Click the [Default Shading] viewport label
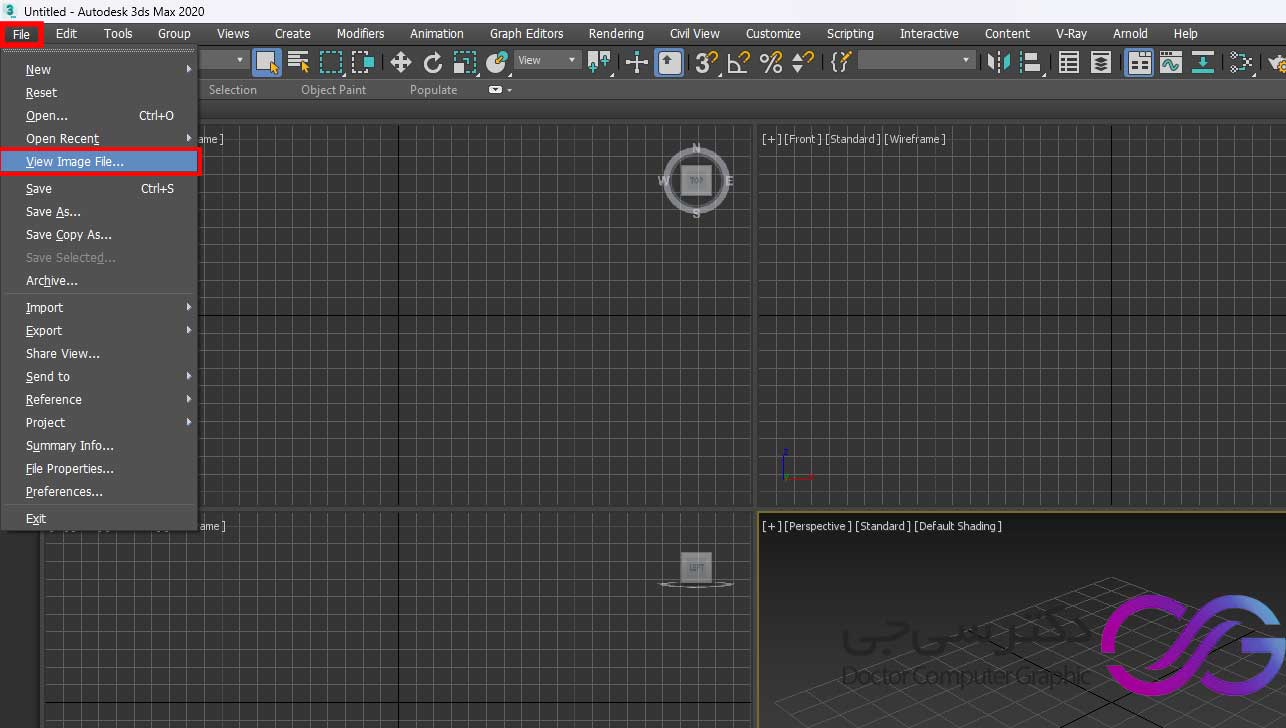The image size is (1286, 728). click(958, 526)
